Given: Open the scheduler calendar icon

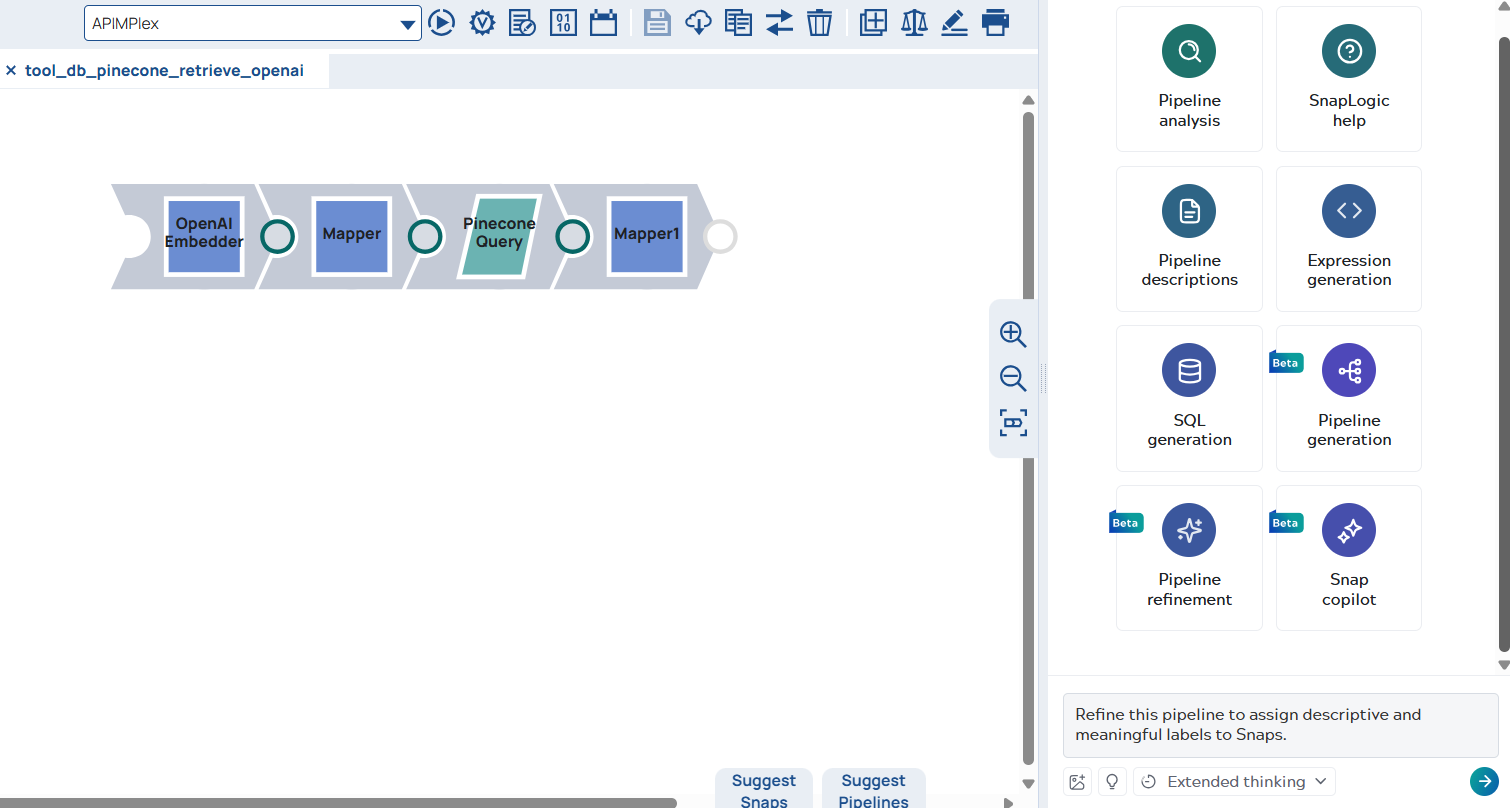Looking at the screenshot, I should pyautogui.click(x=603, y=22).
